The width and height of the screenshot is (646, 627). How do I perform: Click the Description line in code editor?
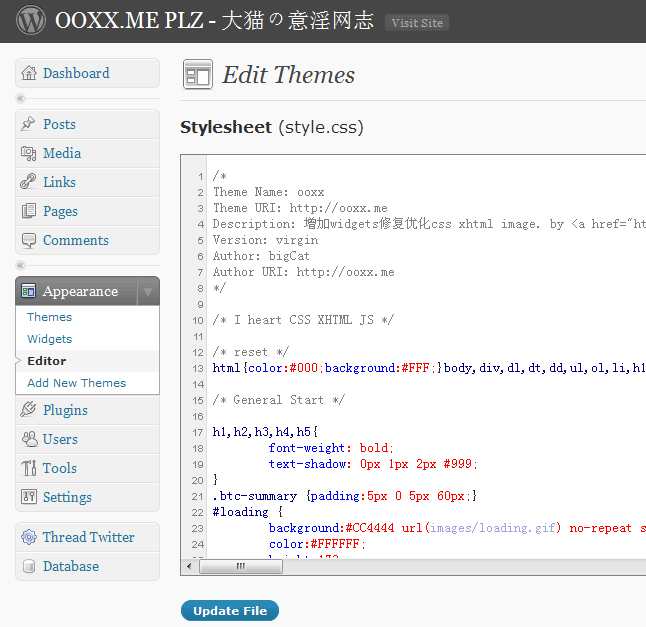[429, 224]
